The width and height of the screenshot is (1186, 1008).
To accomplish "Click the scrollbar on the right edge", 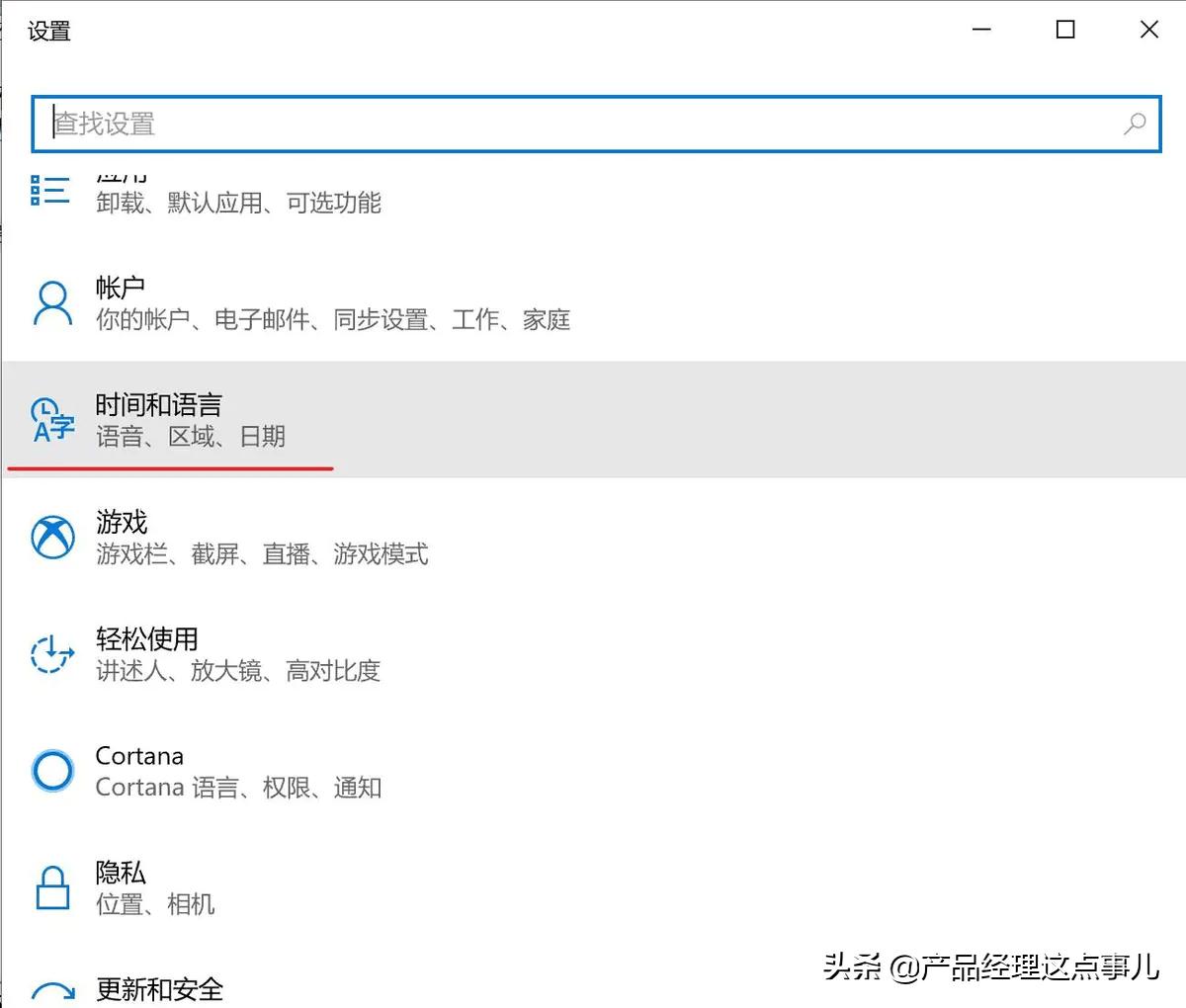I will click(1179, 494).
